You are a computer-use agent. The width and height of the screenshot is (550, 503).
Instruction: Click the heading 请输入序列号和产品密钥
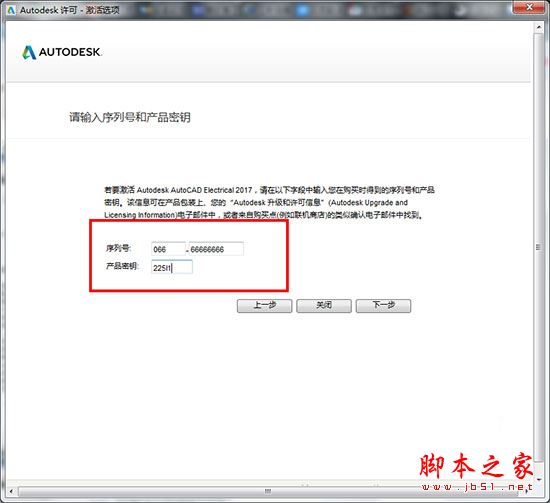click(x=130, y=117)
